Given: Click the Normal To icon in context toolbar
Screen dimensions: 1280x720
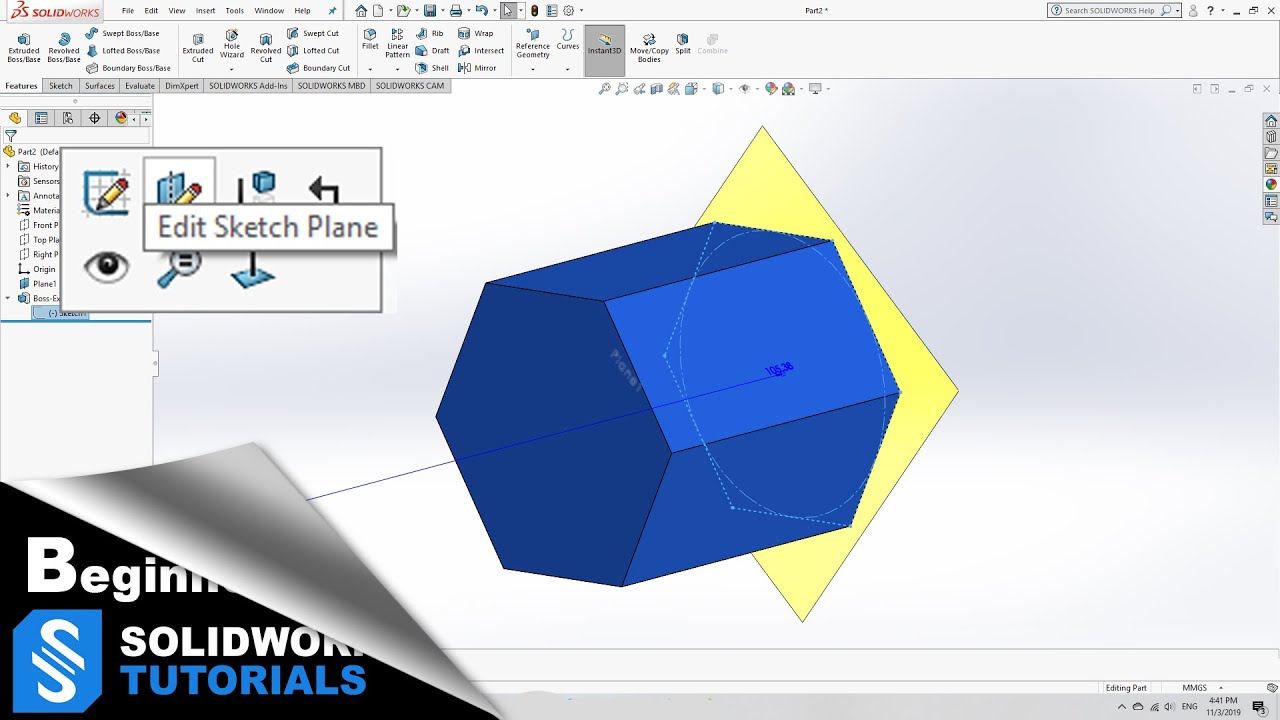Looking at the screenshot, I should pos(253,268).
